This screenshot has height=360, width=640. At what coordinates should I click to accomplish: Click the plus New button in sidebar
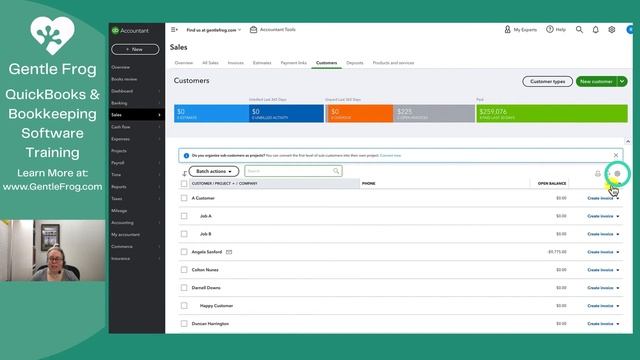(135, 49)
